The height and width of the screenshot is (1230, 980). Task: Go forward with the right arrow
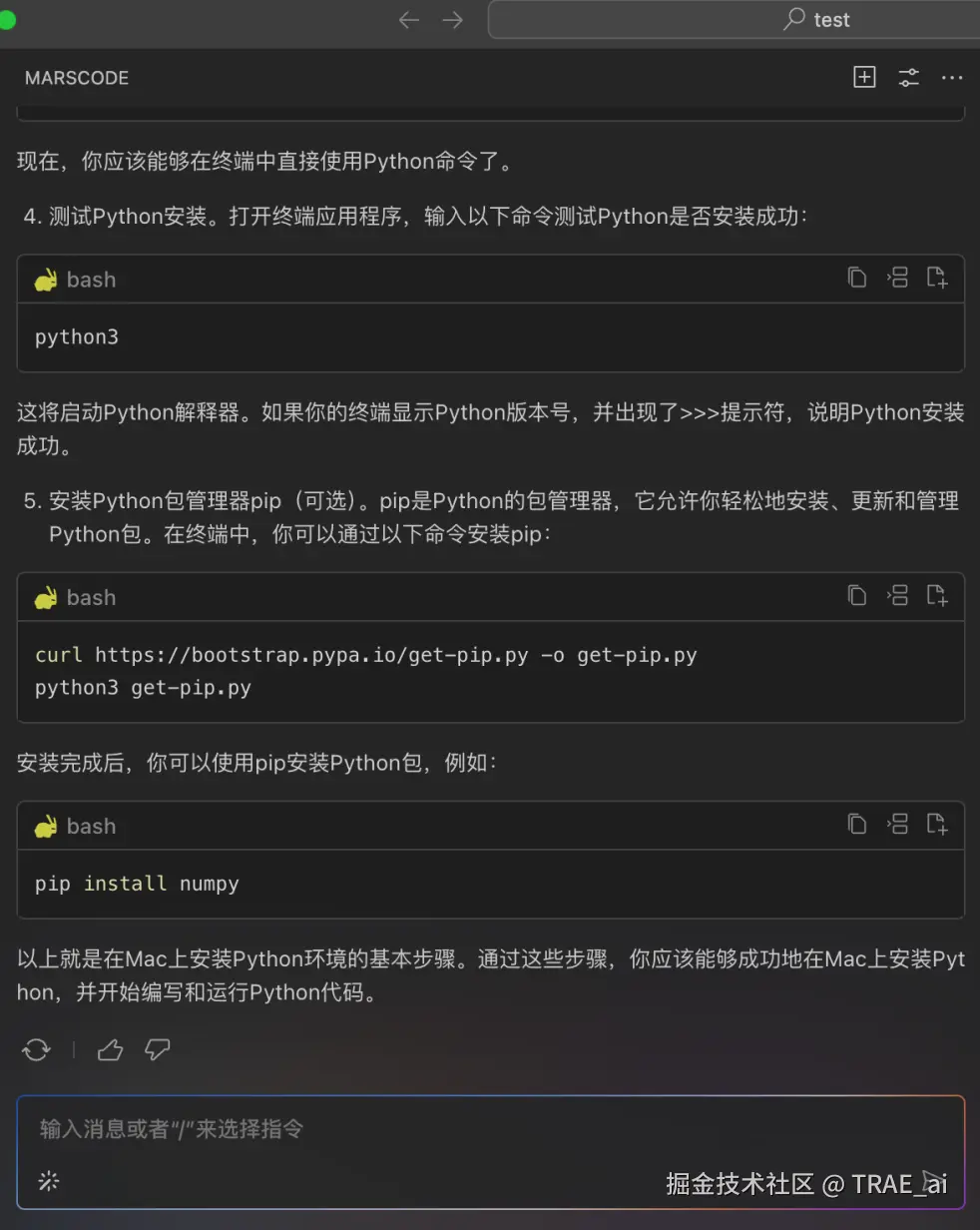[453, 20]
